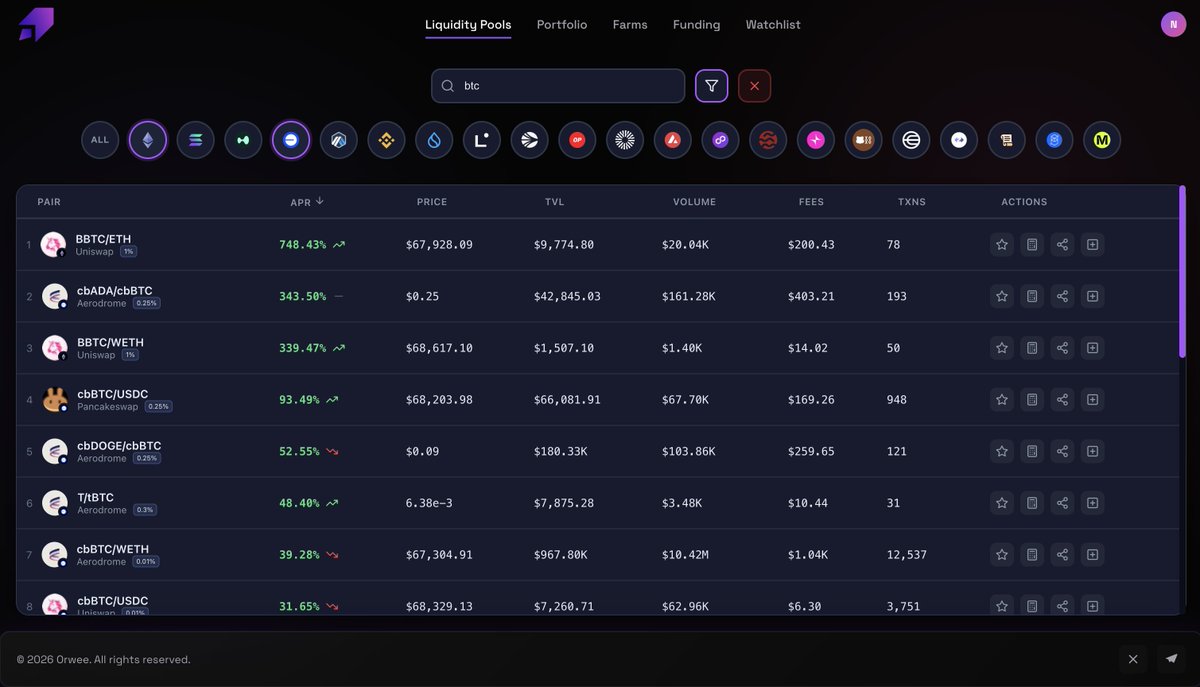1200x687 pixels.
Task: Click the Orwee logo
Action: coord(36,25)
